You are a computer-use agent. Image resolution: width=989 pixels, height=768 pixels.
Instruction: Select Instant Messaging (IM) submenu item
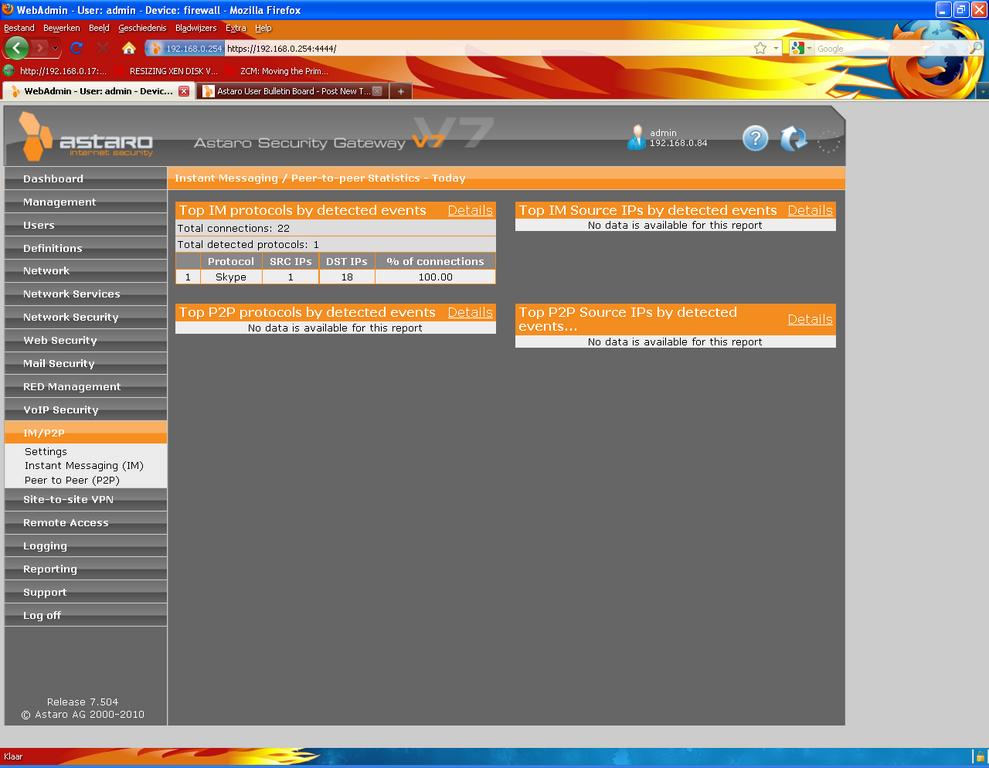click(x=84, y=466)
